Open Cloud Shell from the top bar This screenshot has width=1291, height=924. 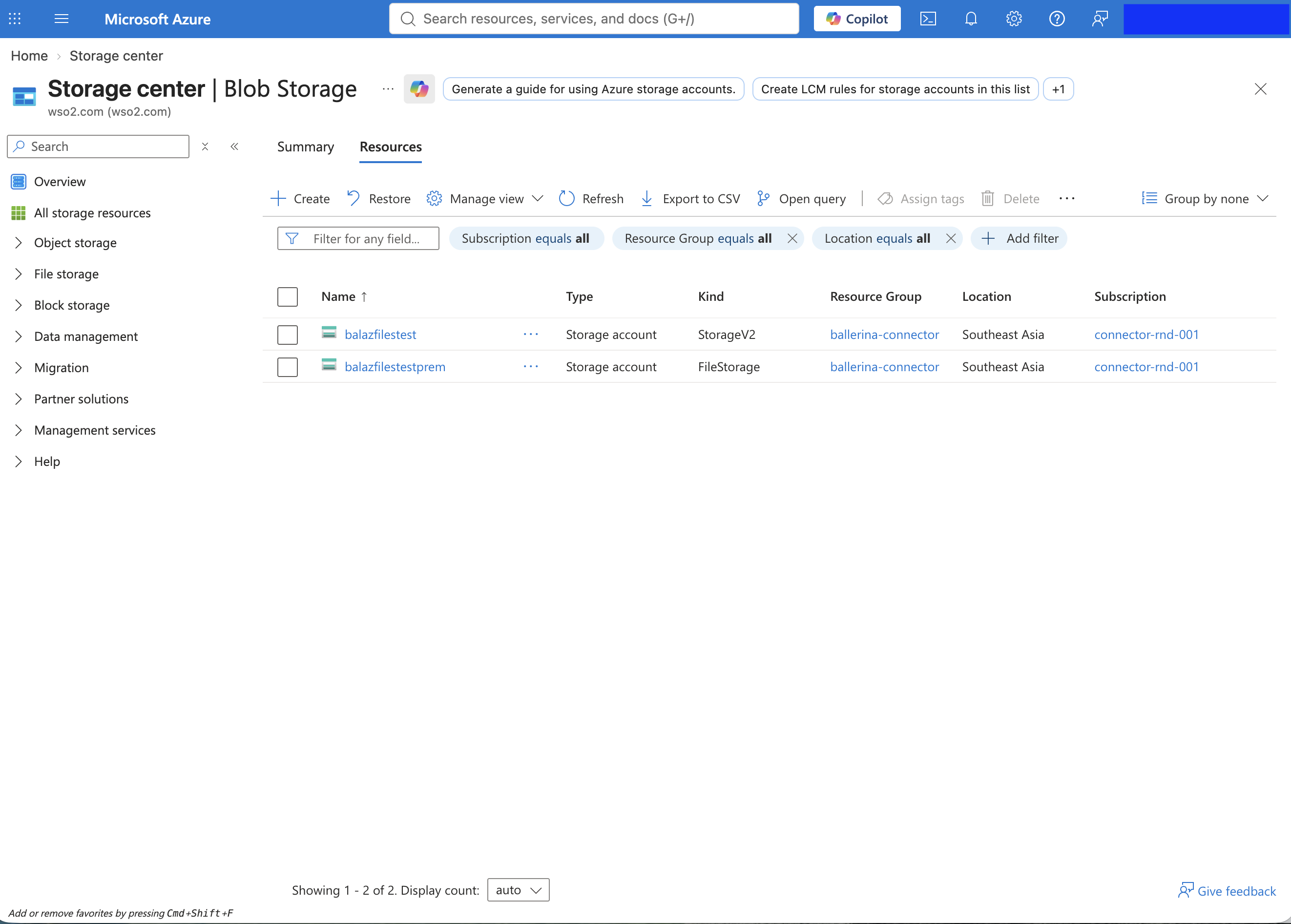tap(928, 19)
